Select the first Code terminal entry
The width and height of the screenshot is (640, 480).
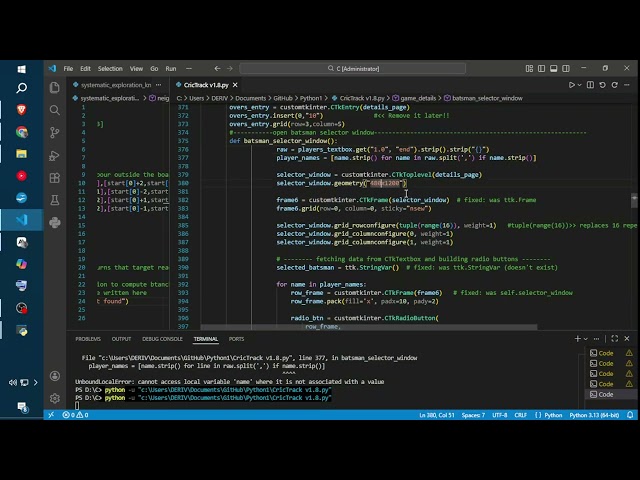[x=611, y=353]
